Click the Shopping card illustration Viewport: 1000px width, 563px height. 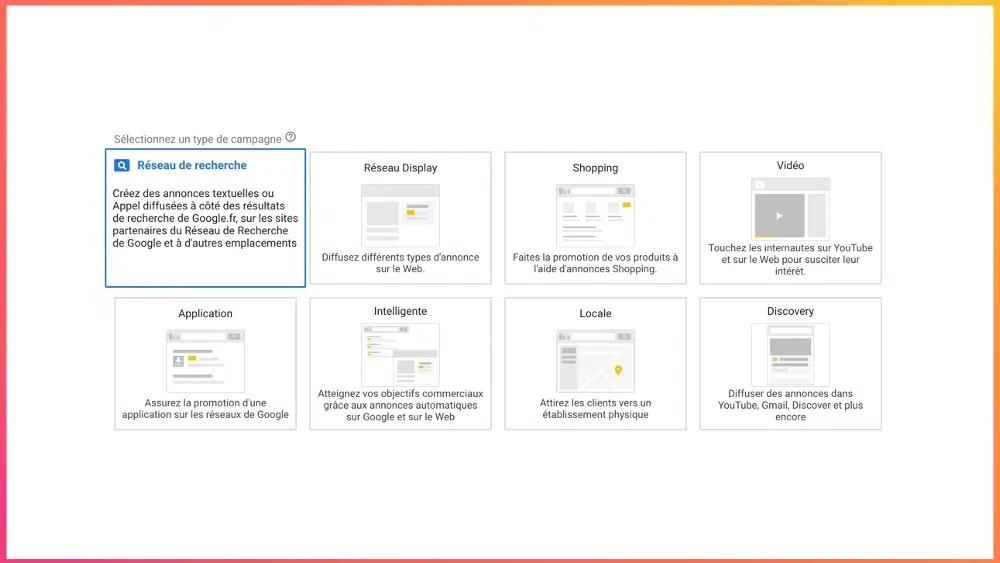[x=595, y=215]
